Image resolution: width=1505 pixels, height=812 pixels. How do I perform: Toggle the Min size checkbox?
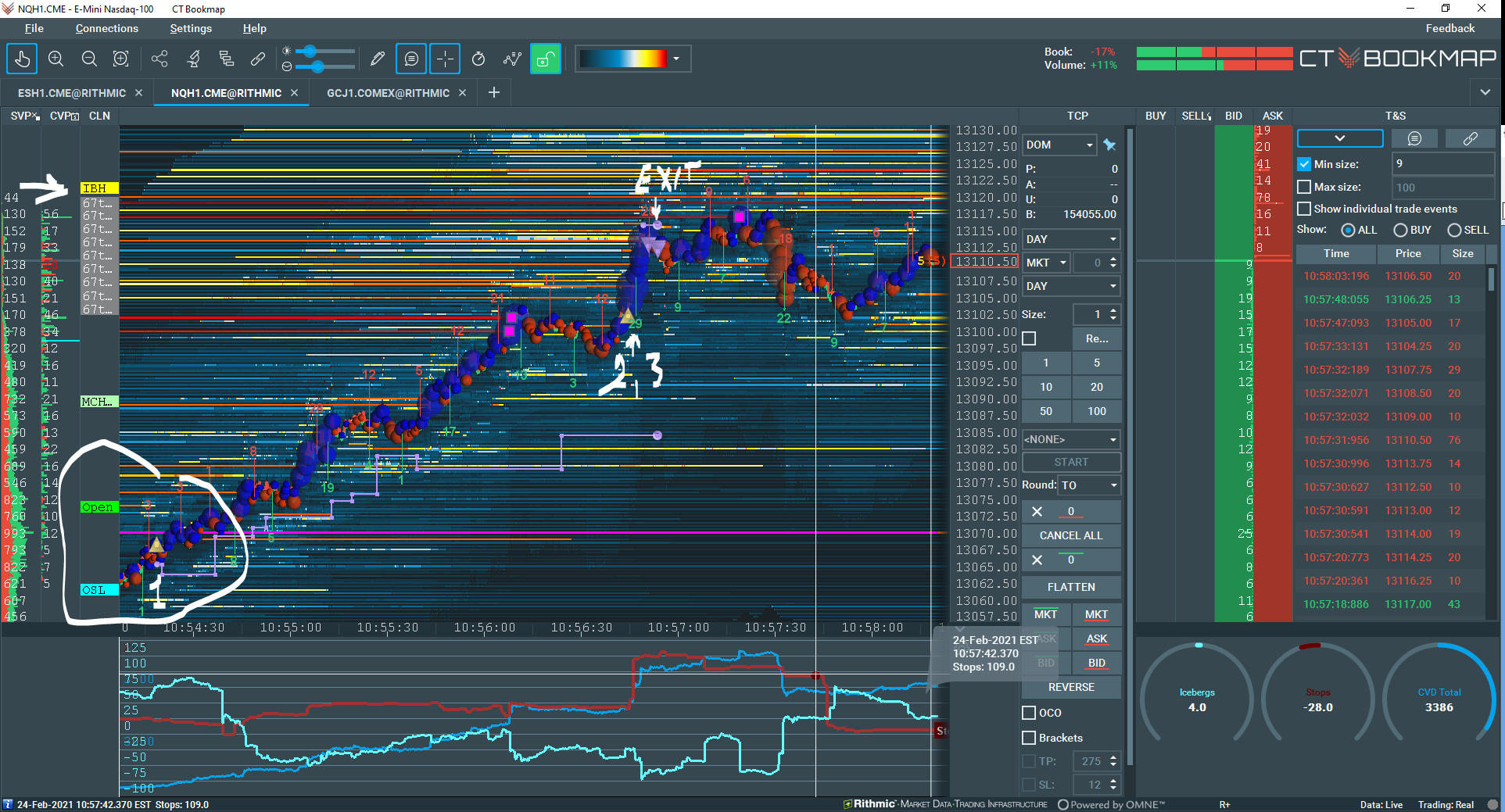pyautogui.click(x=1304, y=164)
